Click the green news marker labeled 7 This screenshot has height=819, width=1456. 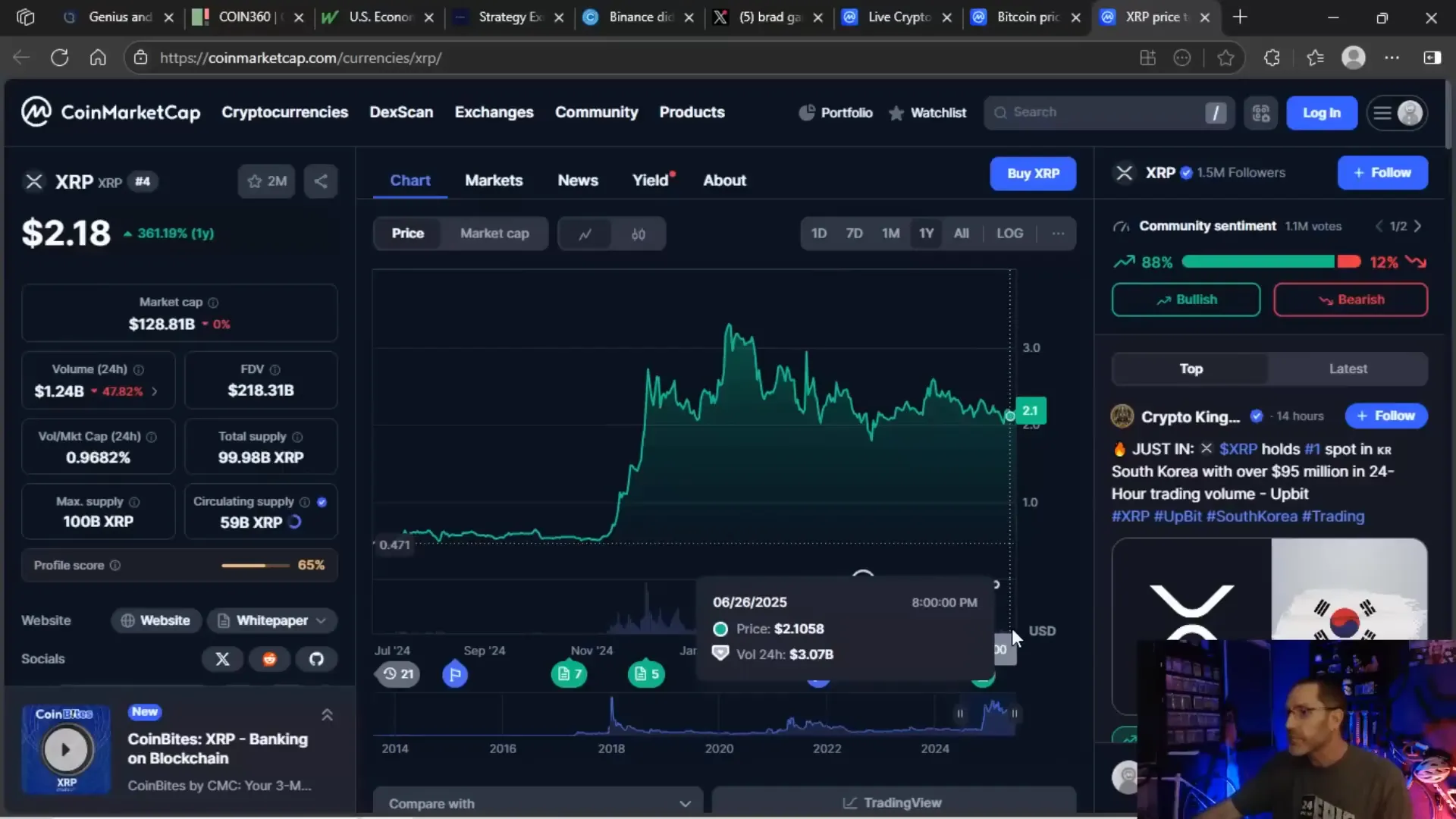[x=569, y=673]
